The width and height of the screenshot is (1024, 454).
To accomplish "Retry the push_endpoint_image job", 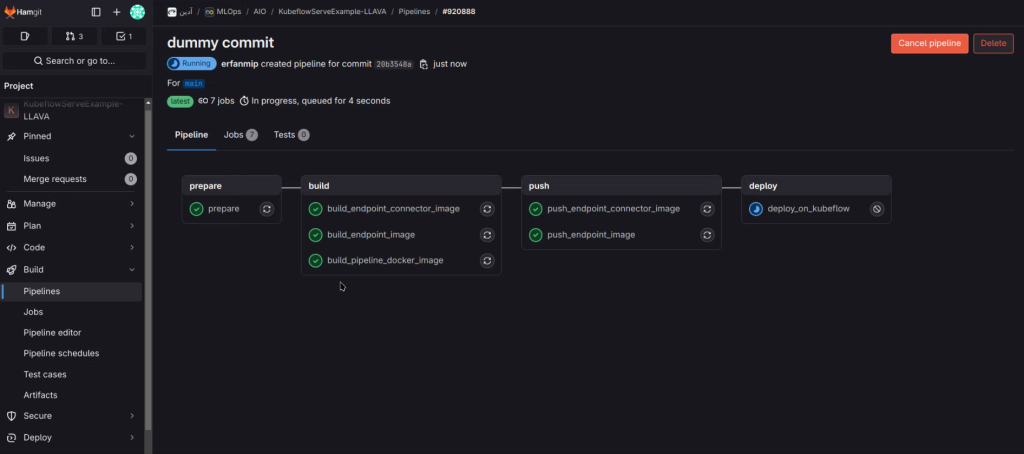I will click(x=707, y=235).
